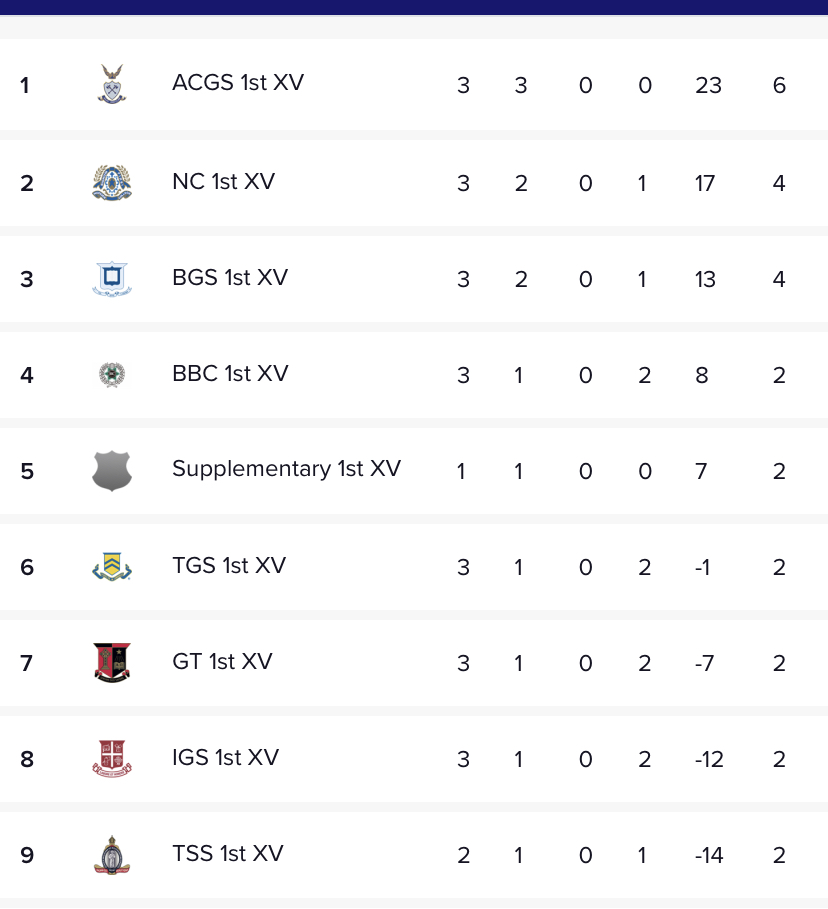Click the BGS 1st XV shield logo

pos(112,279)
